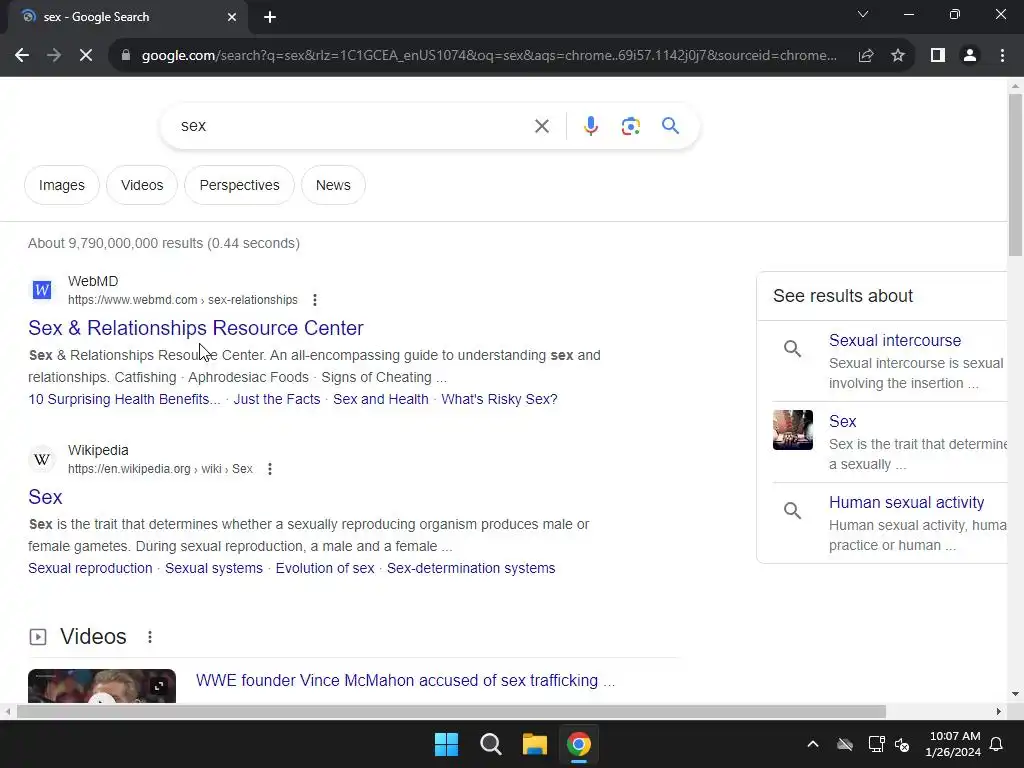
Task: Filter results by Images
Action: coord(62,185)
